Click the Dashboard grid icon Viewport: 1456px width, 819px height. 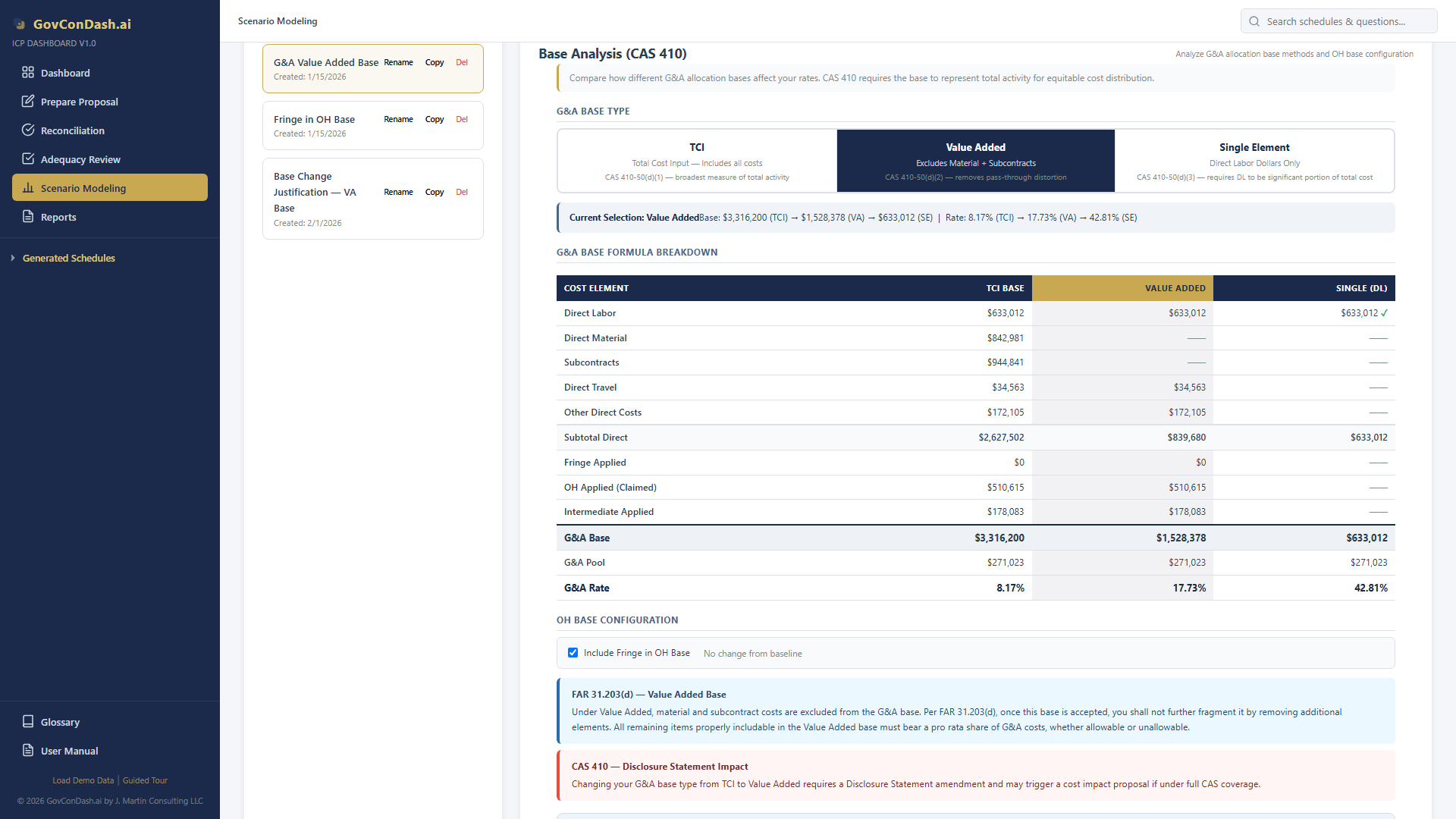[x=28, y=73]
